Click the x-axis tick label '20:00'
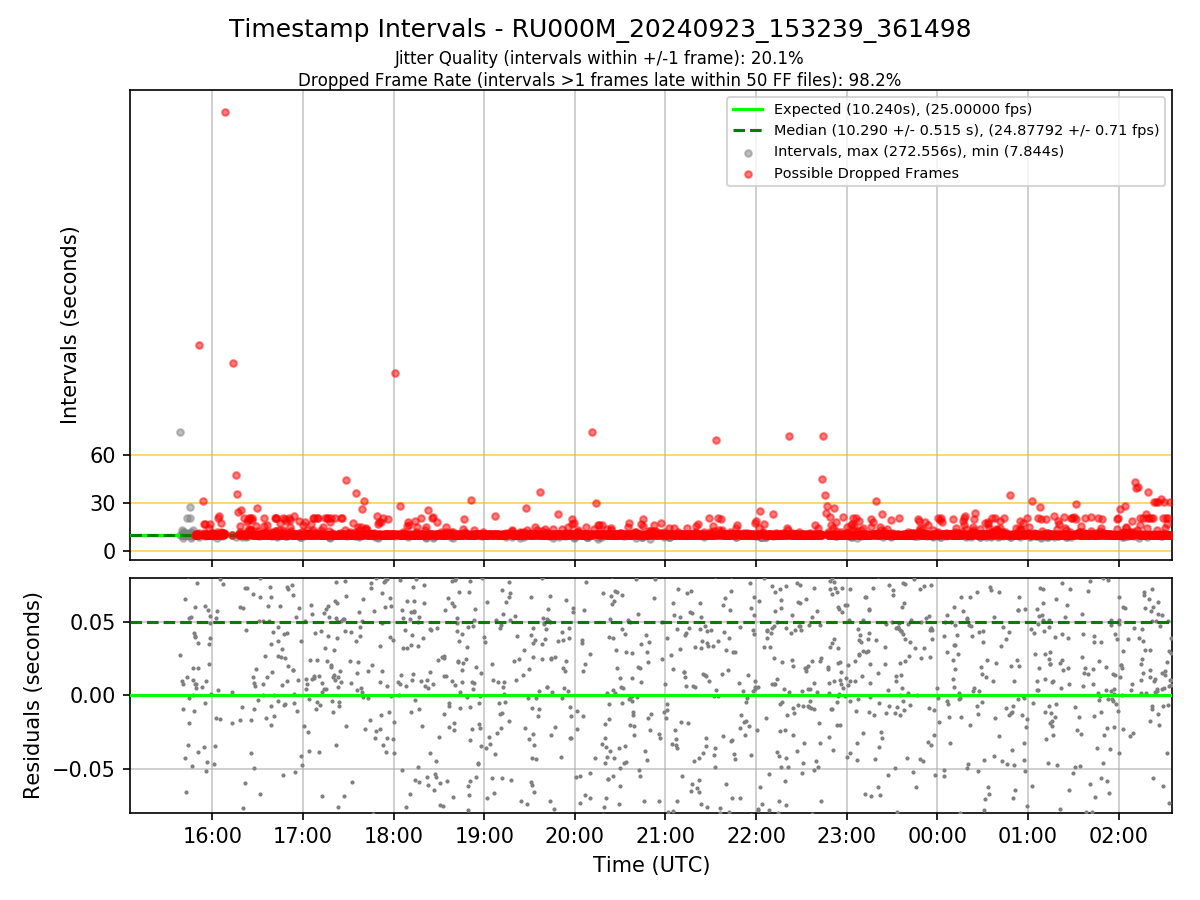This screenshot has width=1200, height=900. coord(574,834)
